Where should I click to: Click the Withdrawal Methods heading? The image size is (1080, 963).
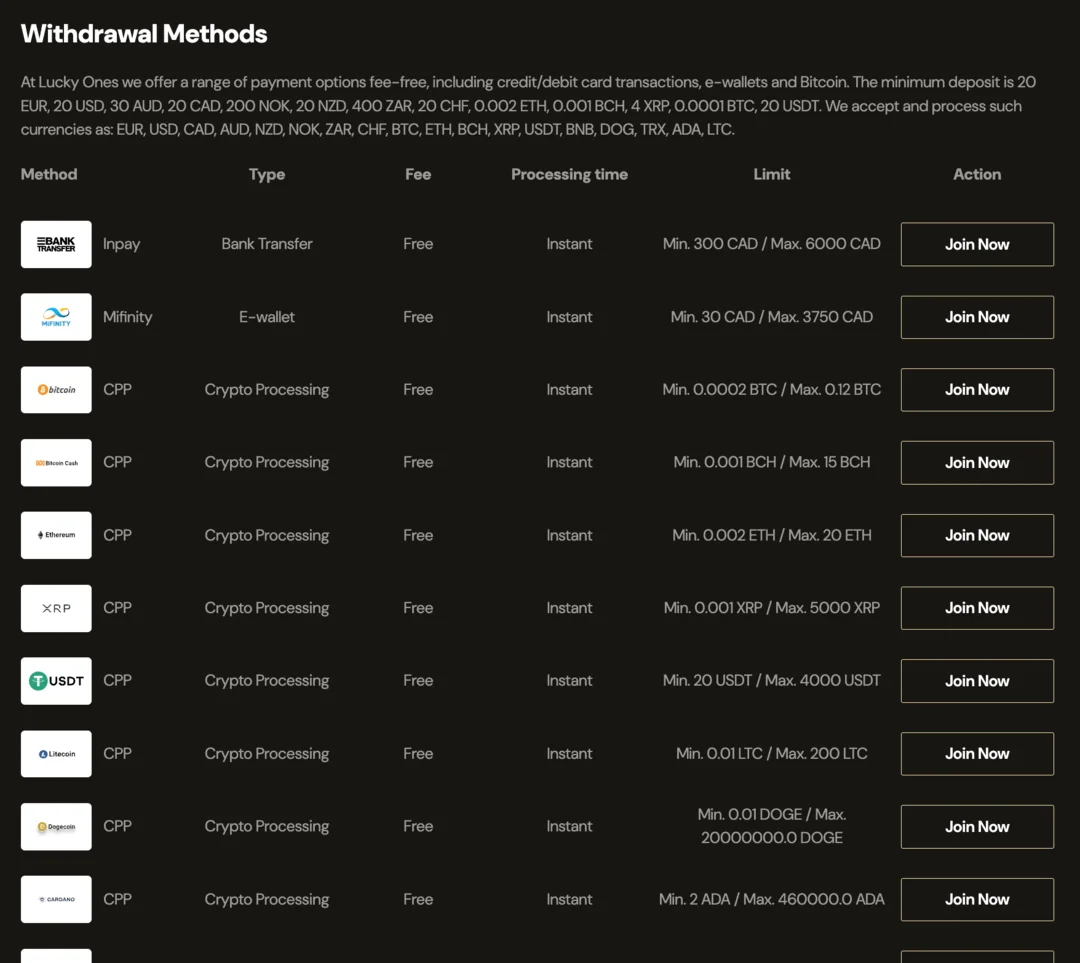point(144,34)
